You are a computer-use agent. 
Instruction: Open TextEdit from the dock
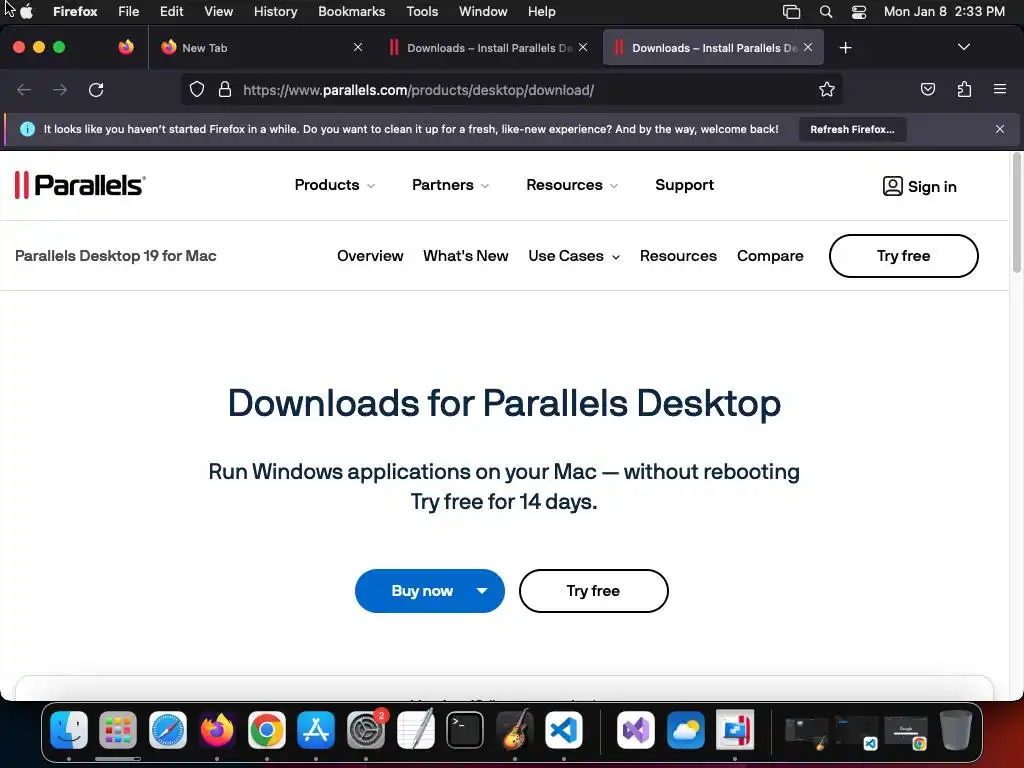(415, 729)
